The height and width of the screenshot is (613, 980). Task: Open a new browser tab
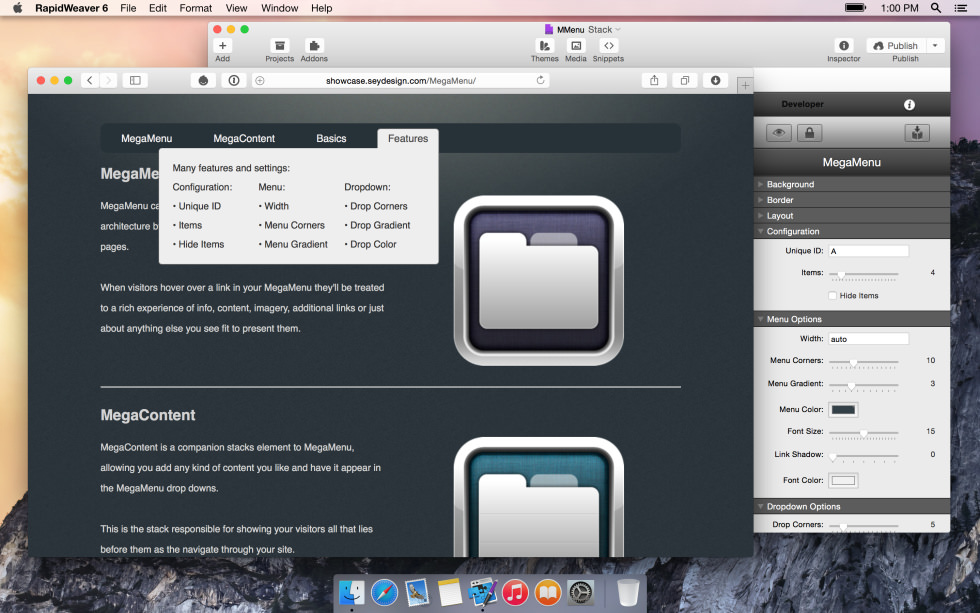pos(744,86)
